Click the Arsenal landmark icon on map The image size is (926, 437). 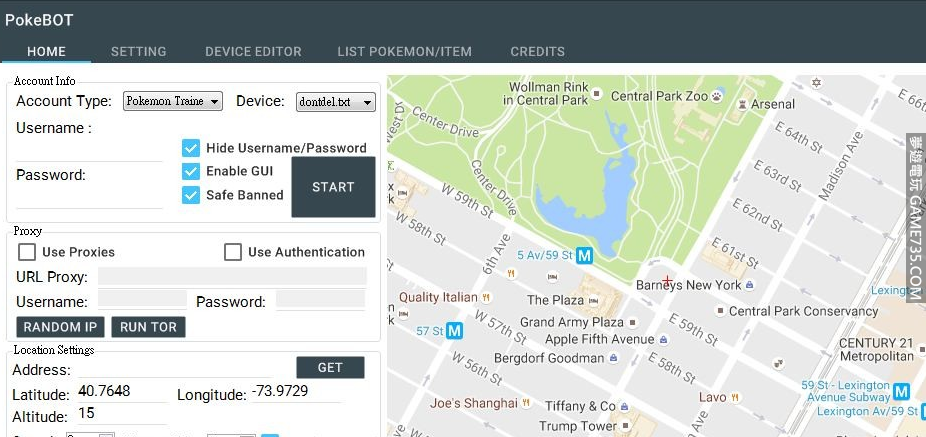coord(743,104)
